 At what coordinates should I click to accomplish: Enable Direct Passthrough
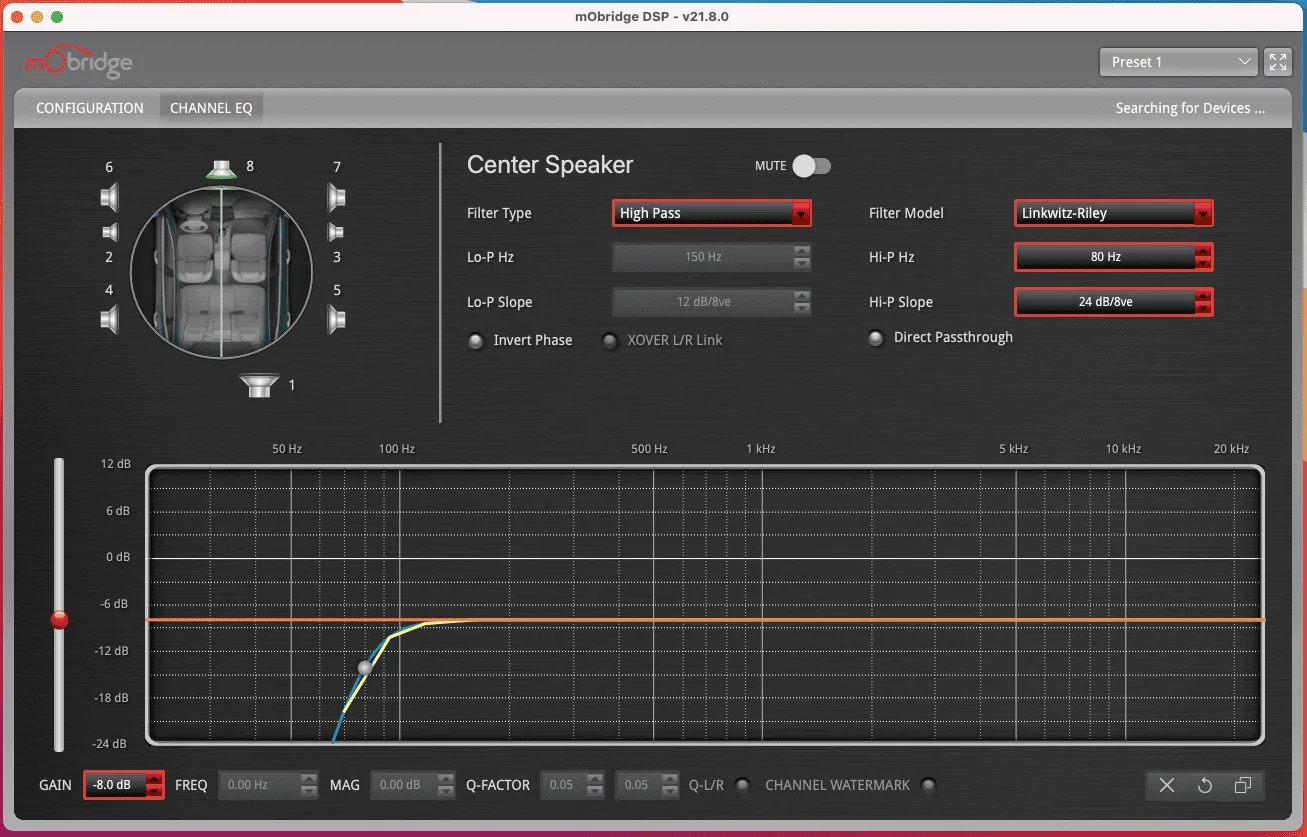click(x=876, y=338)
